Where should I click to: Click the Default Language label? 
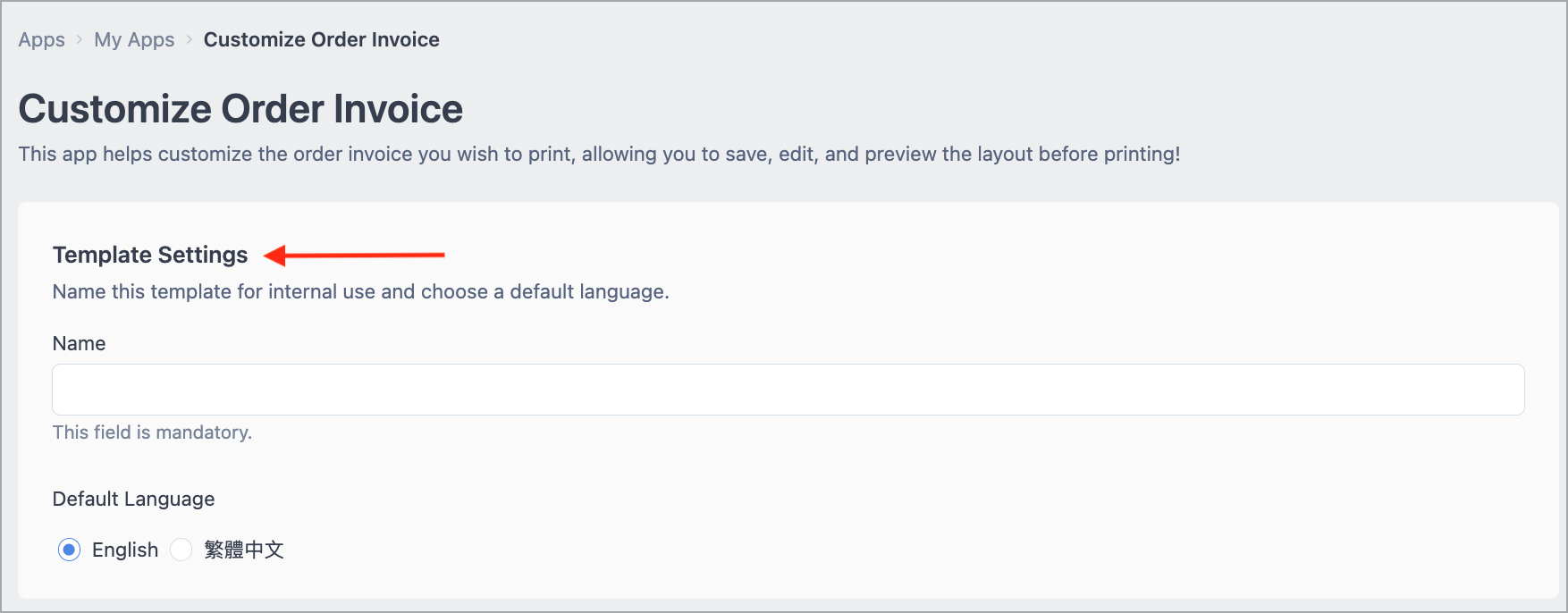(133, 499)
